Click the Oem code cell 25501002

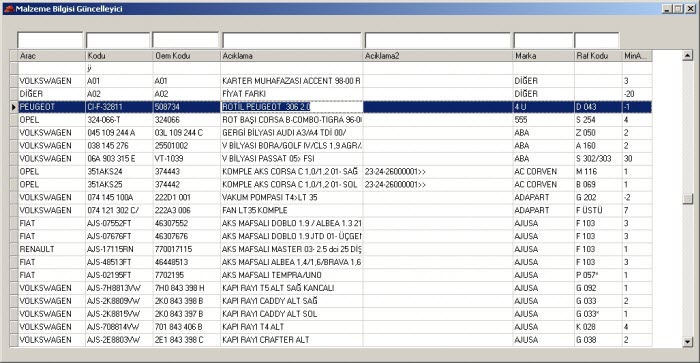tap(187, 146)
